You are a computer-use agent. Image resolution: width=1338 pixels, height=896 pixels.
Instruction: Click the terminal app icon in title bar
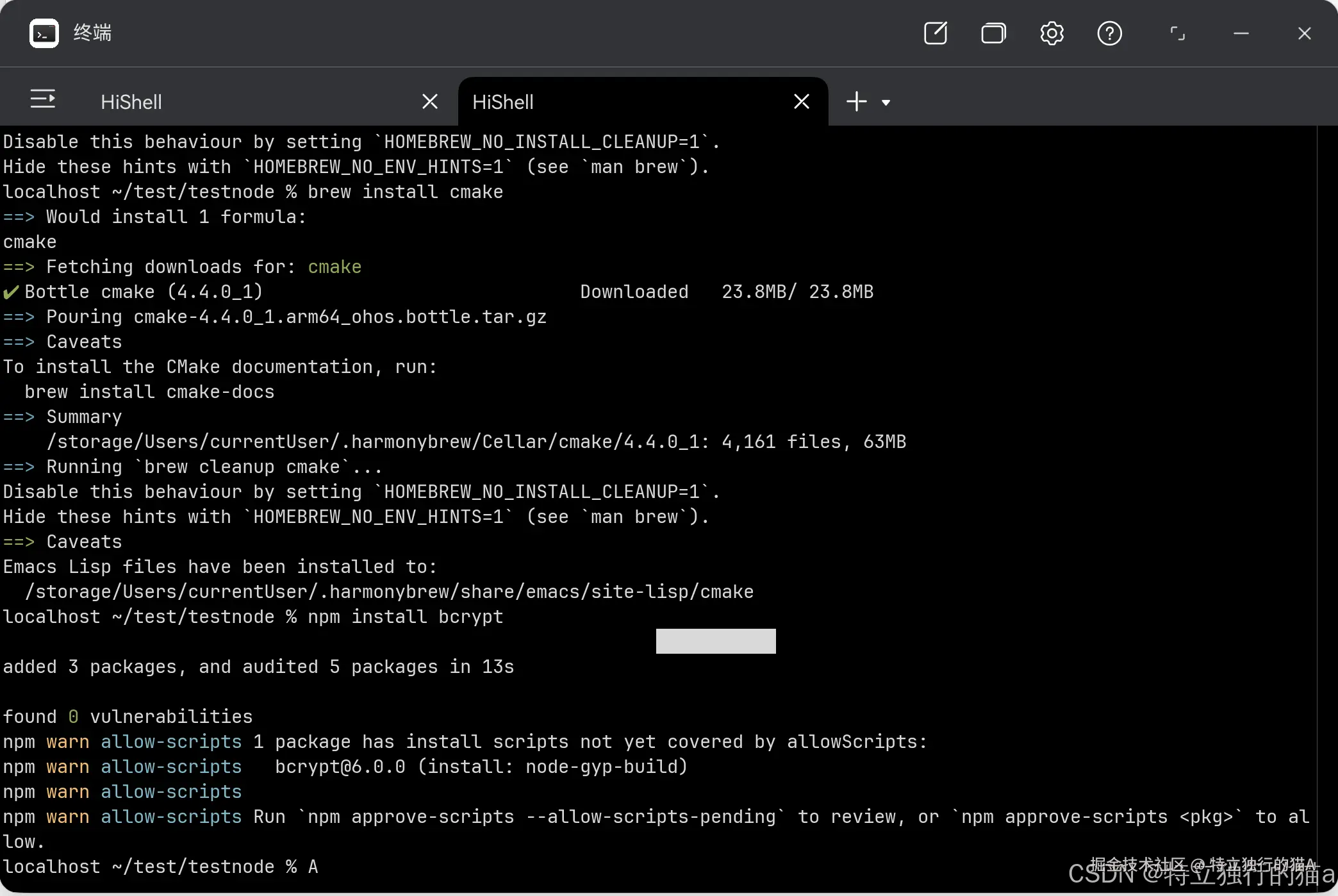coord(44,33)
